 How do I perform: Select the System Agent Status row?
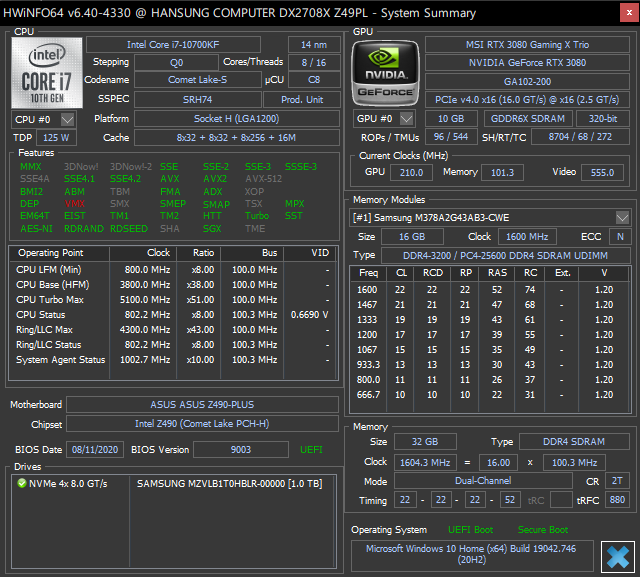tap(173, 360)
